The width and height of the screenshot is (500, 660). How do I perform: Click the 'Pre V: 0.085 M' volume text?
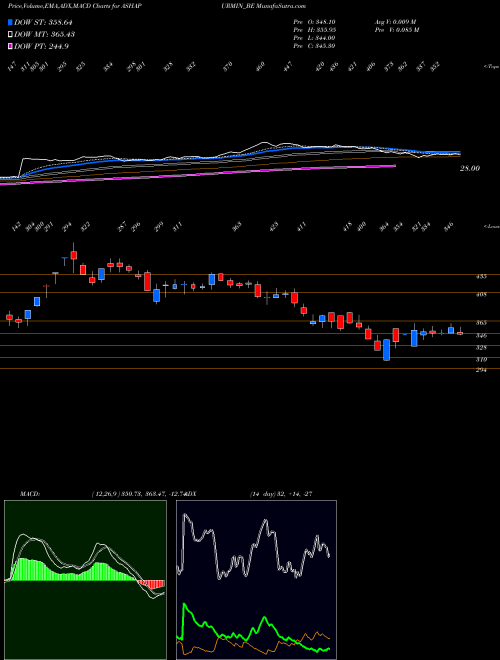[x=396, y=29]
